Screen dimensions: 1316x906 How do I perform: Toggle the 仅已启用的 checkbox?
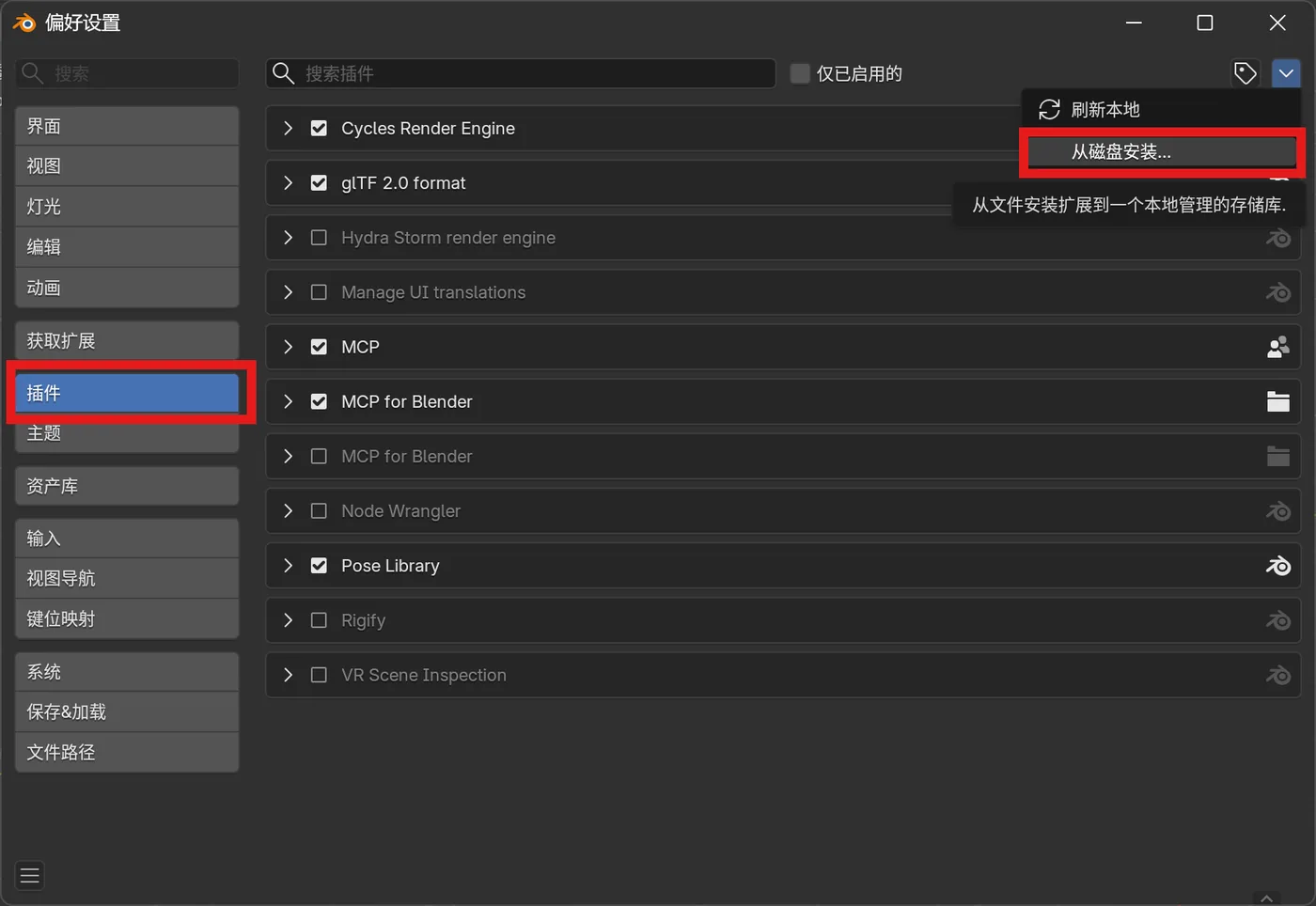pyautogui.click(x=800, y=73)
